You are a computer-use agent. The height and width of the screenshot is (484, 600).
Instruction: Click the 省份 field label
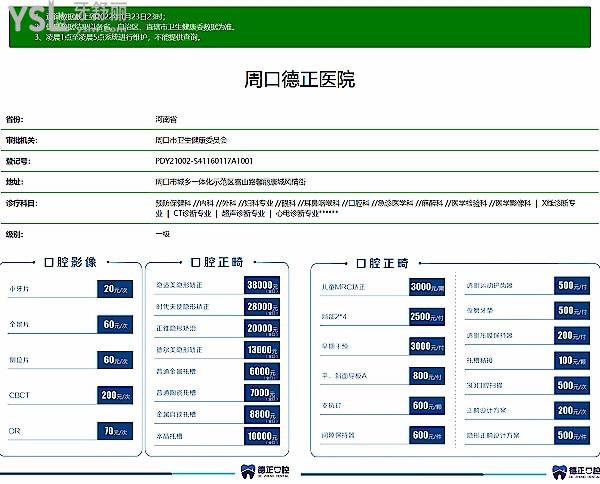(x=15, y=119)
